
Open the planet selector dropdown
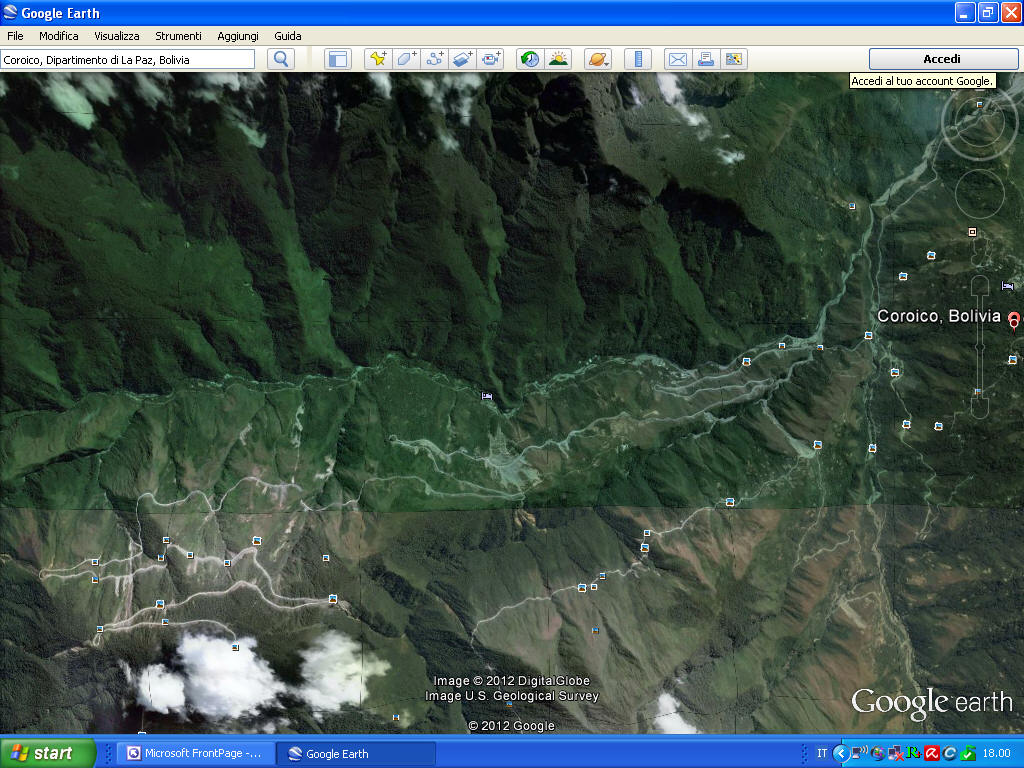598,59
